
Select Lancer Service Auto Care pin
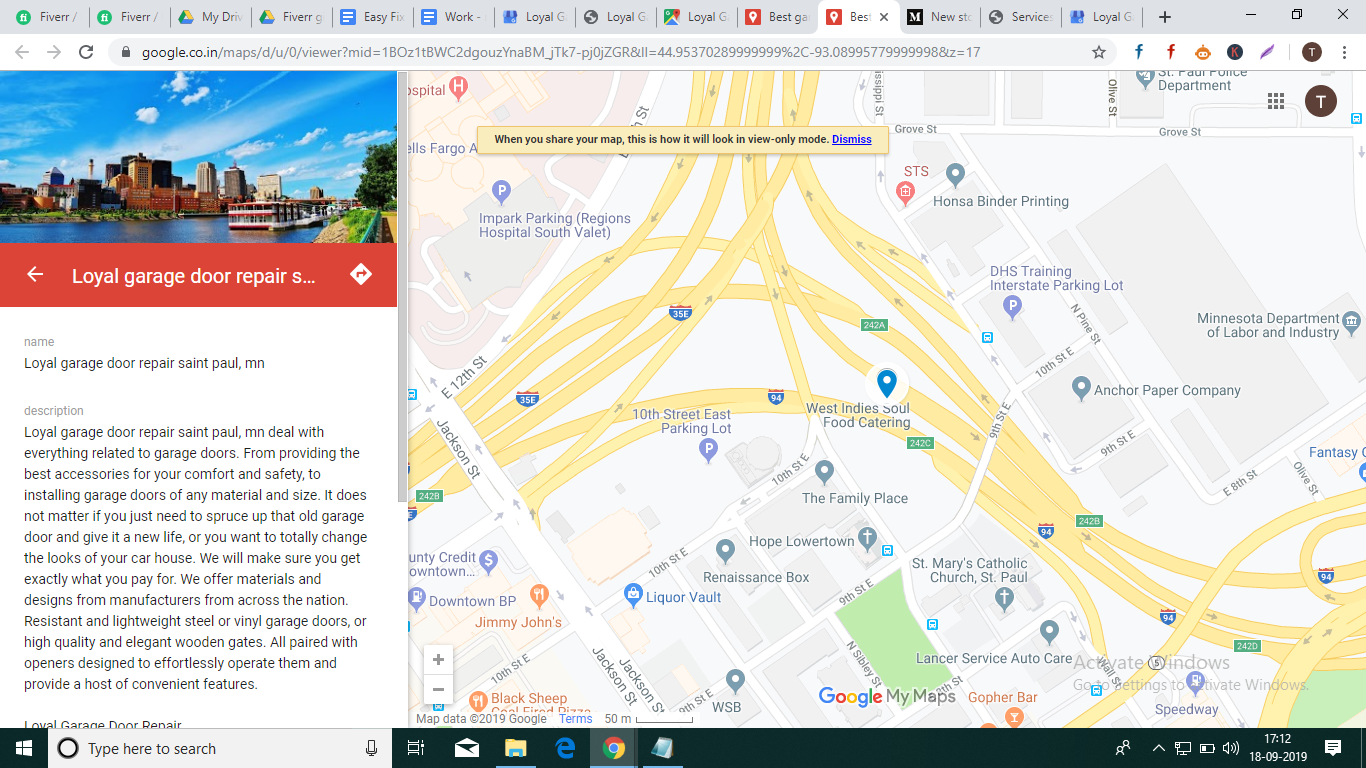[x=1049, y=632]
